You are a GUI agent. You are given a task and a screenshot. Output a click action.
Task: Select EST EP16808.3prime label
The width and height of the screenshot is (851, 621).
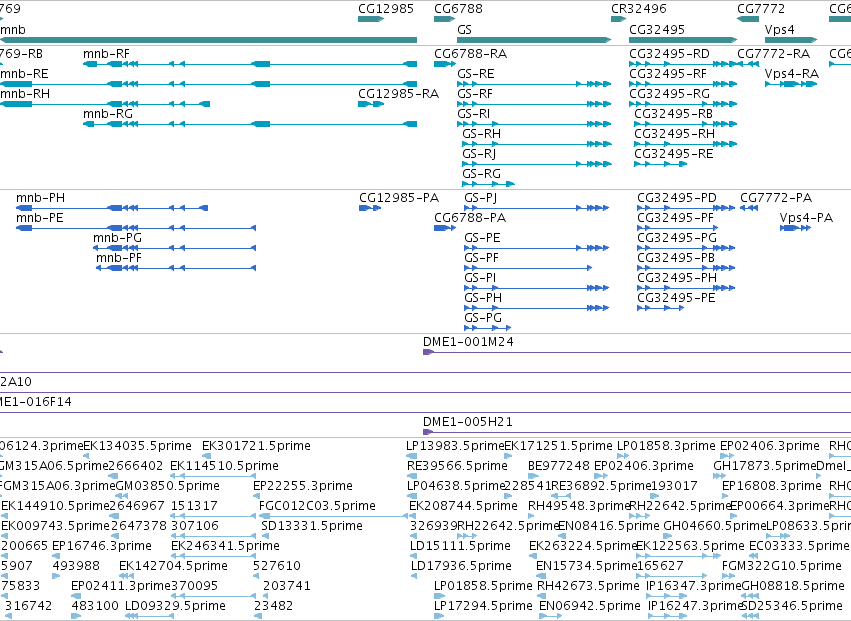click(x=772, y=486)
